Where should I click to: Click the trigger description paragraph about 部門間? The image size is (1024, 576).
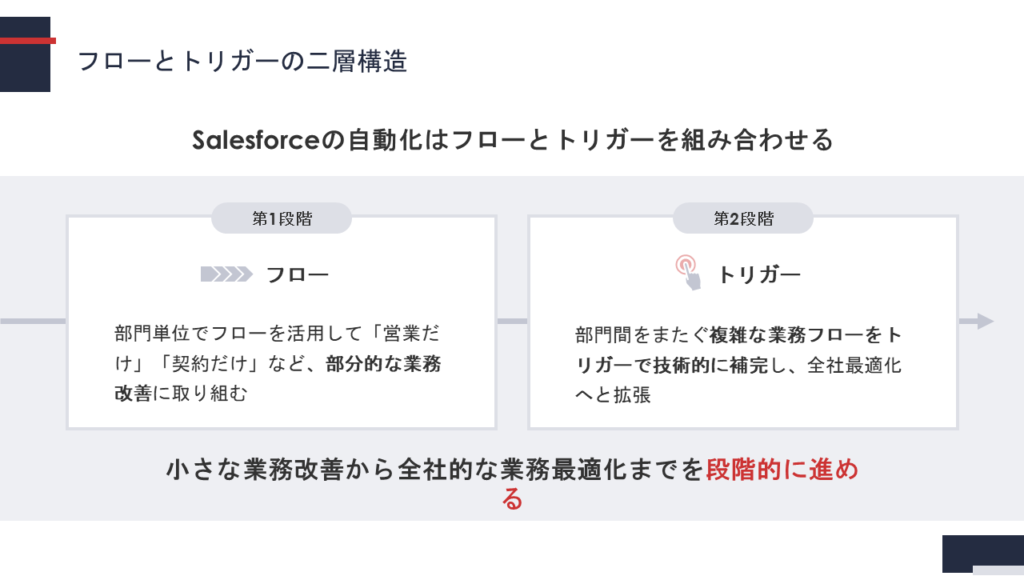(739, 364)
